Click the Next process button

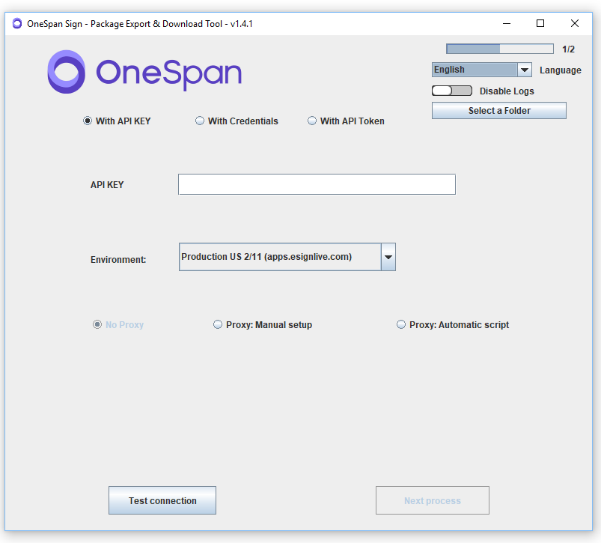[x=432, y=500]
